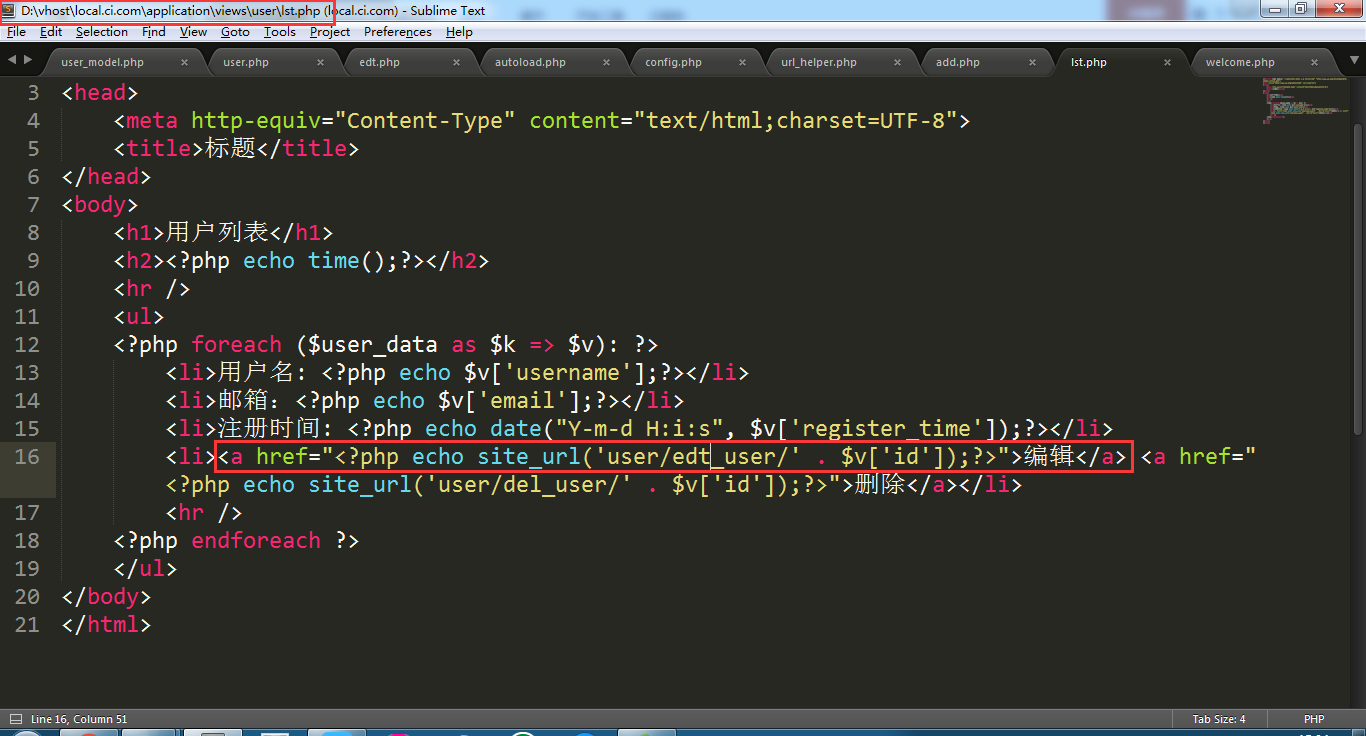Screen dimensions: 1366x736
Task: Open the tab list dropdown arrow
Action: tap(1355, 60)
